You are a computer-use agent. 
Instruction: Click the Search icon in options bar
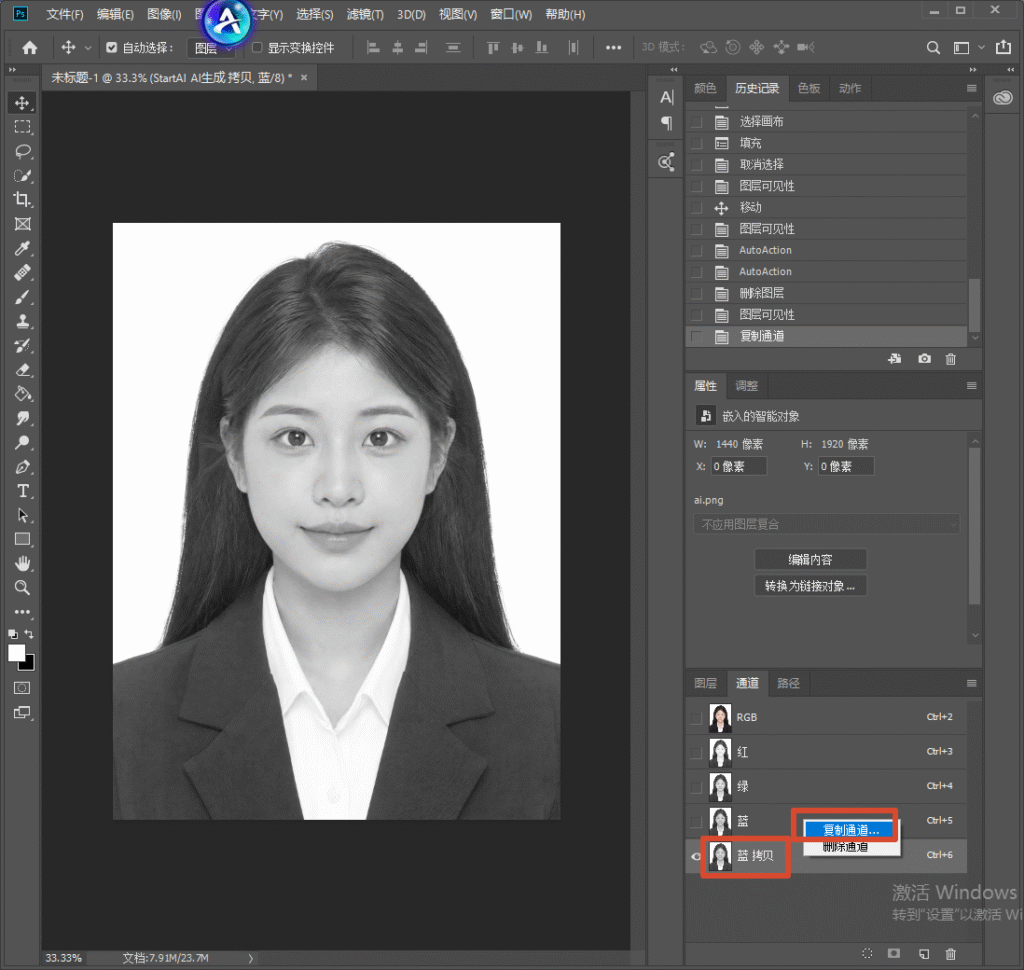pos(933,48)
